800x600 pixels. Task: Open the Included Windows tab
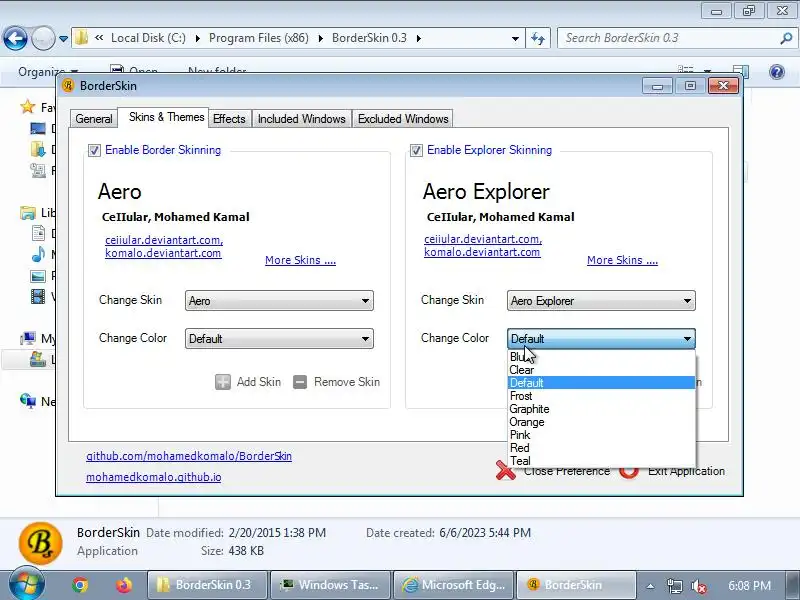[302, 119]
